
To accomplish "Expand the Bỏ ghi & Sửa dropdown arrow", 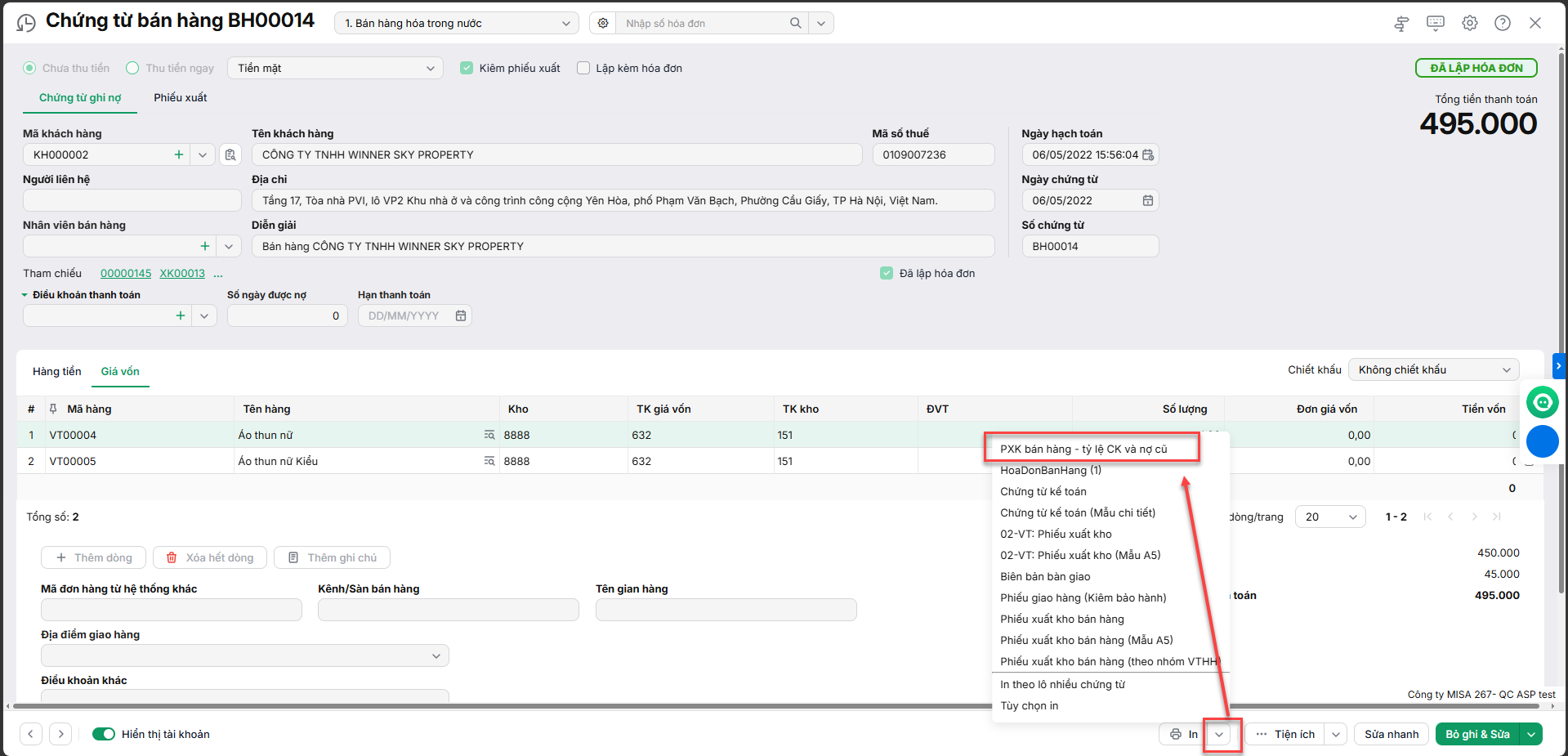I will tap(1531, 734).
